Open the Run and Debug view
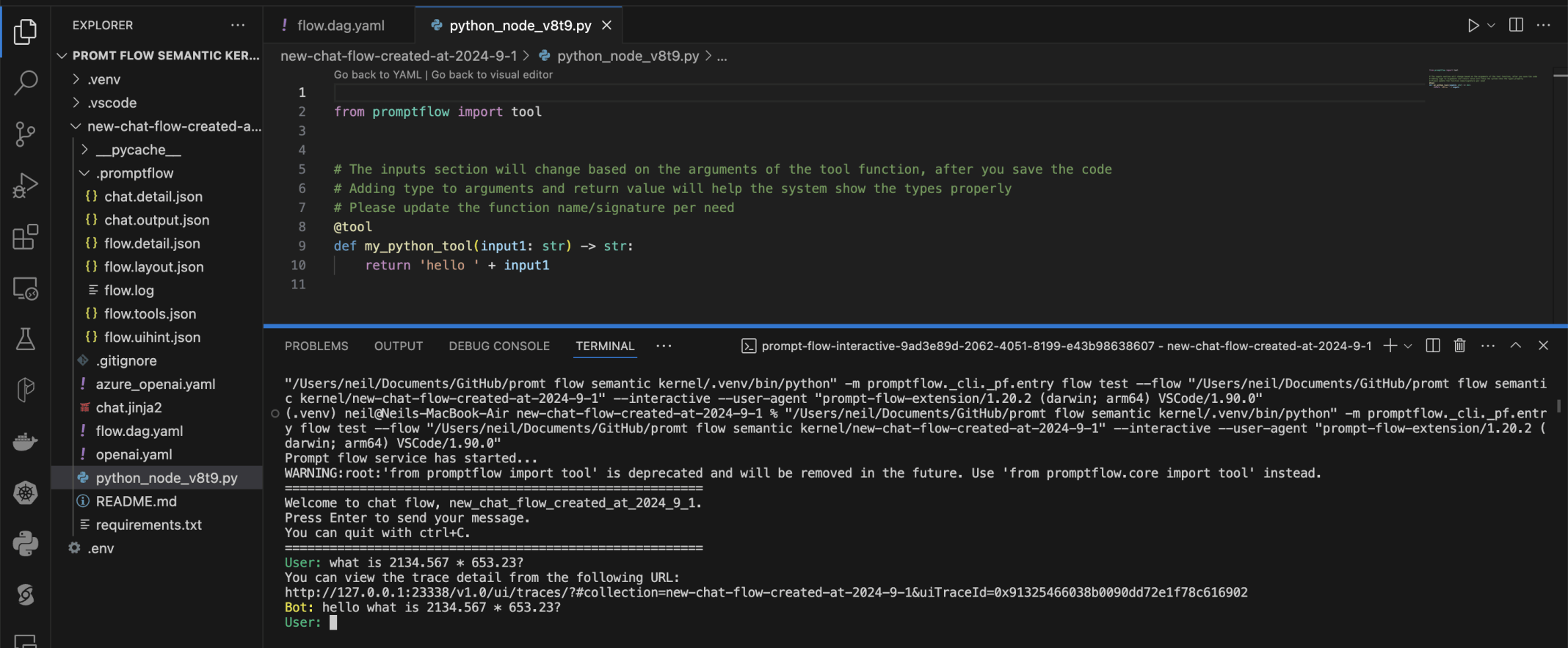1568x648 pixels. pyautogui.click(x=26, y=185)
